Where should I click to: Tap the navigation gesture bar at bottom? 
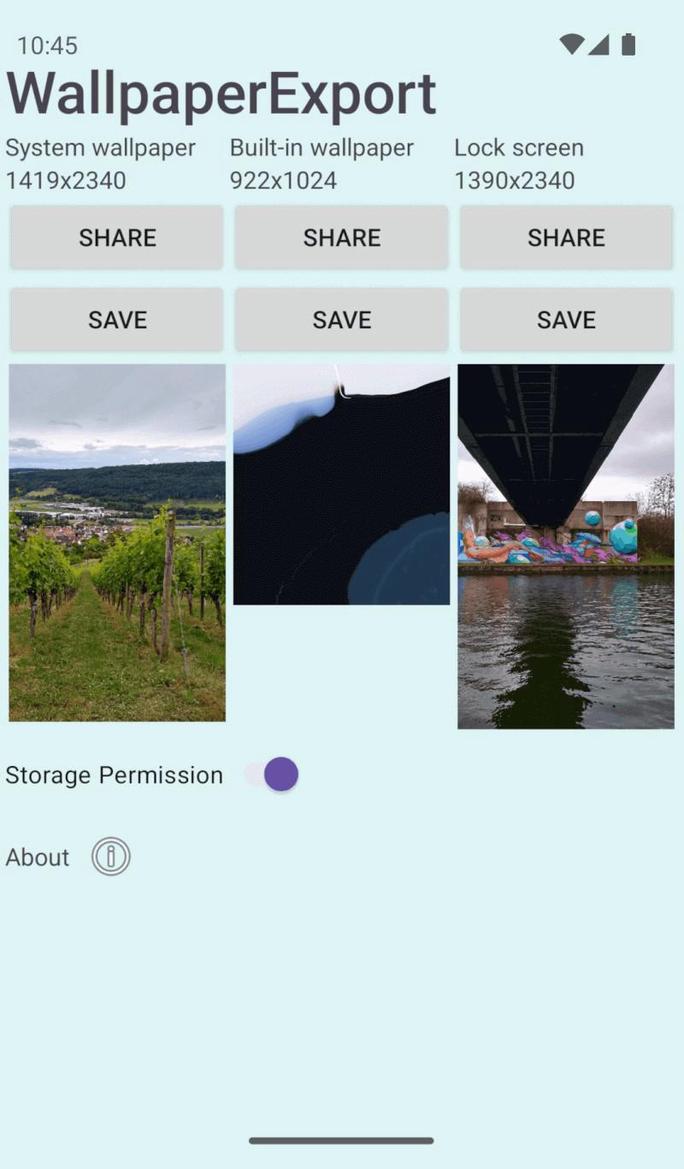click(x=341, y=1139)
